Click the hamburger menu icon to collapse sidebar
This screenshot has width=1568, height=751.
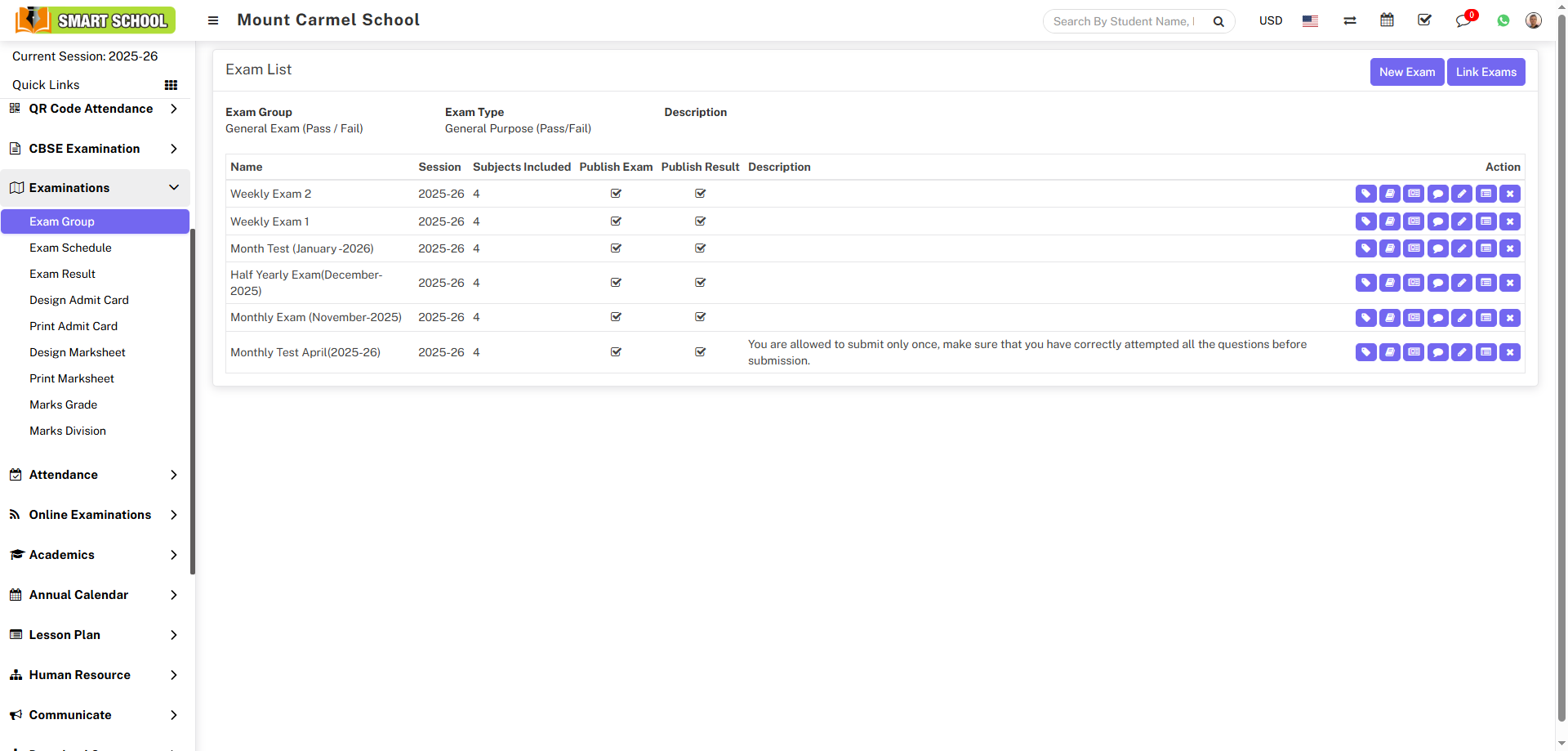pyautogui.click(x=213, y=20)
